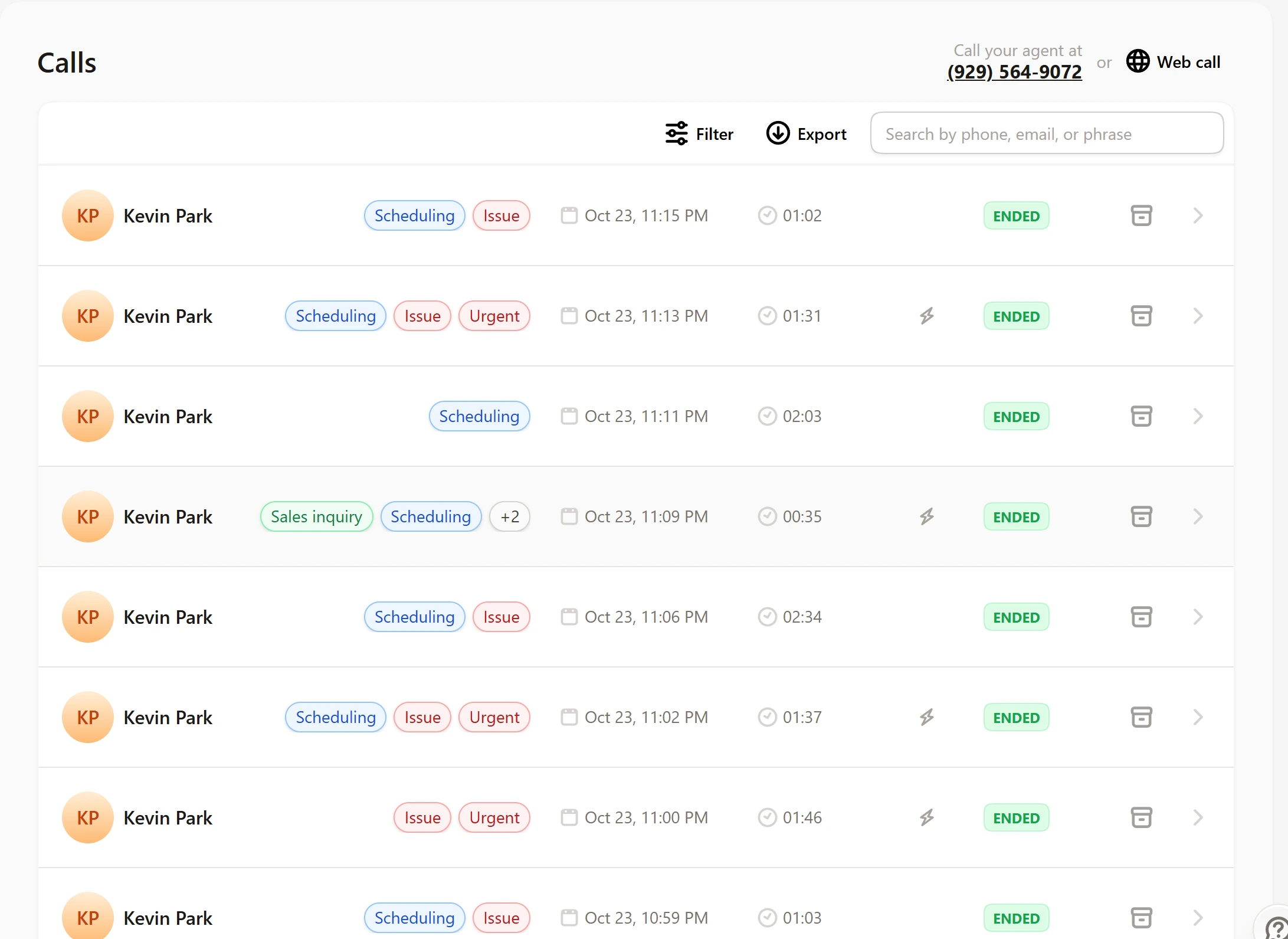Dial the agent number (929) 564-9072
The width and height of the screenshot is (1288, 939).
click(1014, 72)
